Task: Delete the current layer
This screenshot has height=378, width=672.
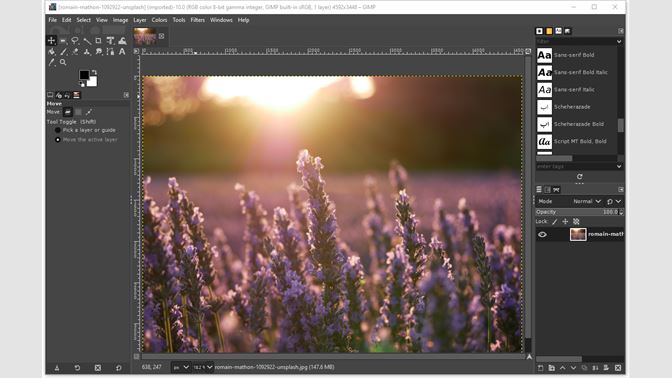Action: (618, 368)
